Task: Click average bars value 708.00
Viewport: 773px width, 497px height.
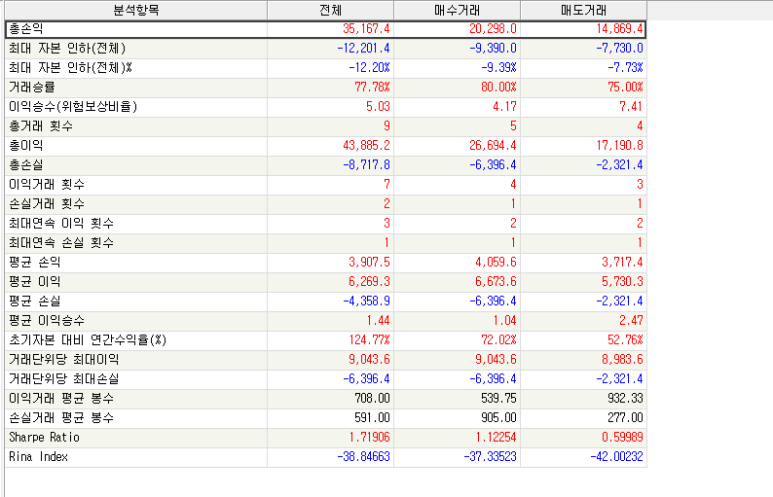Action: (372, 398)
